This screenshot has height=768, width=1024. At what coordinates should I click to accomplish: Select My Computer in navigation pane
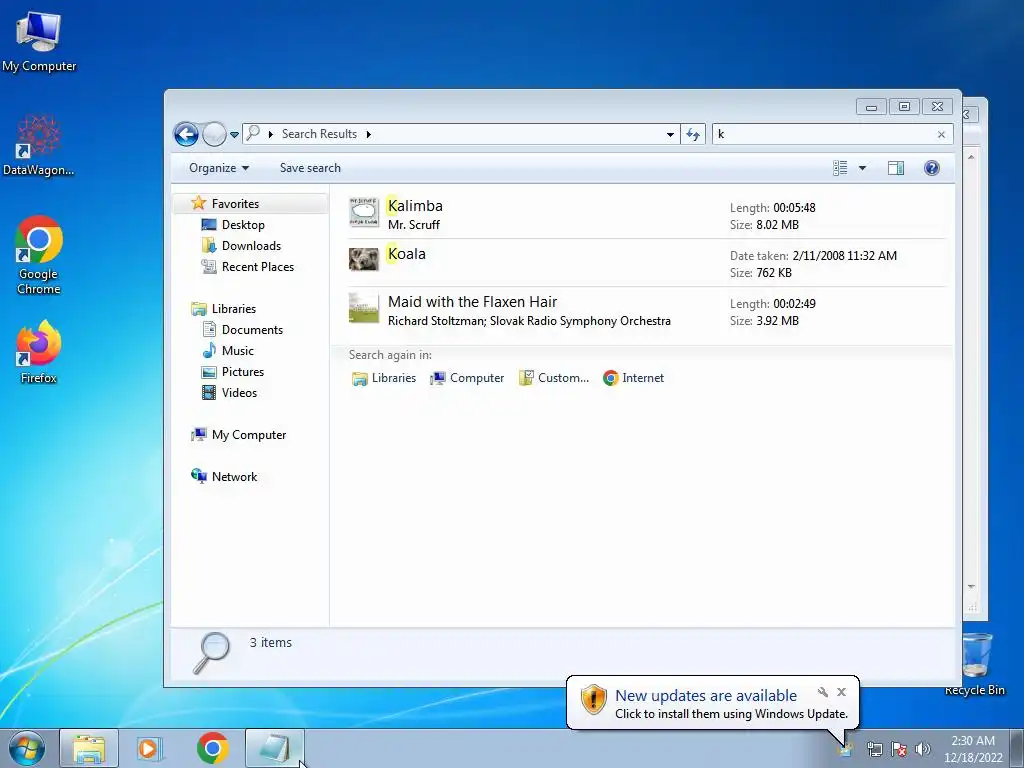coord(249,435)
